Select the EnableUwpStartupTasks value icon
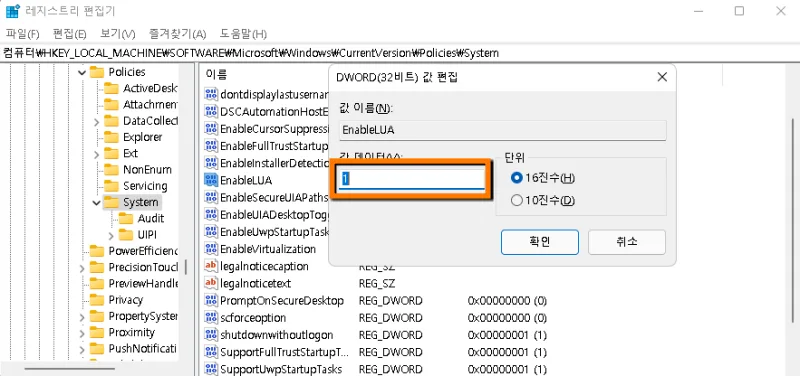The width and height of the screenshot is (800, 376). tap(211, 232)
